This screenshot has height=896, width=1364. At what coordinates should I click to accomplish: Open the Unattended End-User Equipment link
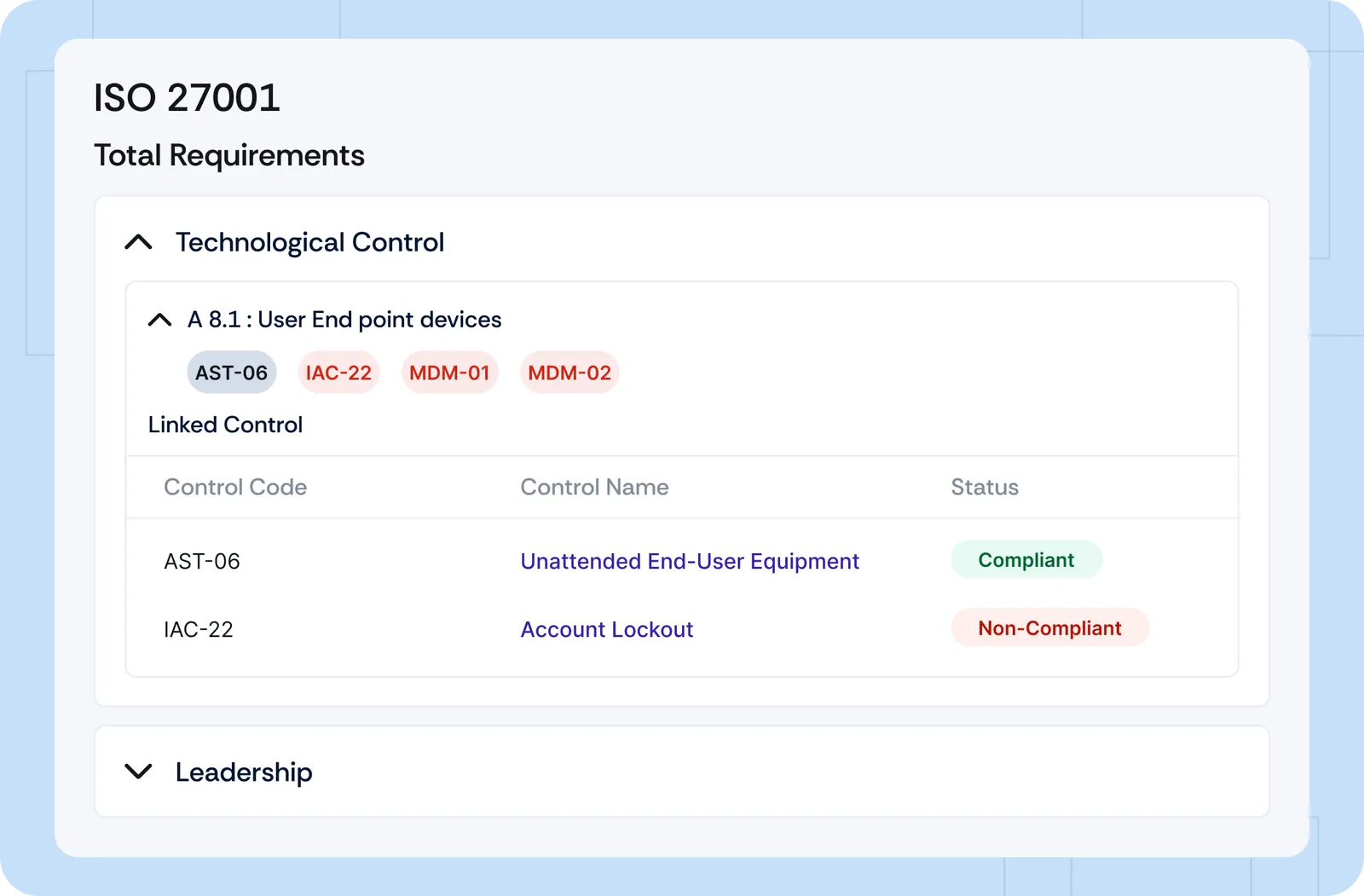pyautogui.click(x=690, y=561)
